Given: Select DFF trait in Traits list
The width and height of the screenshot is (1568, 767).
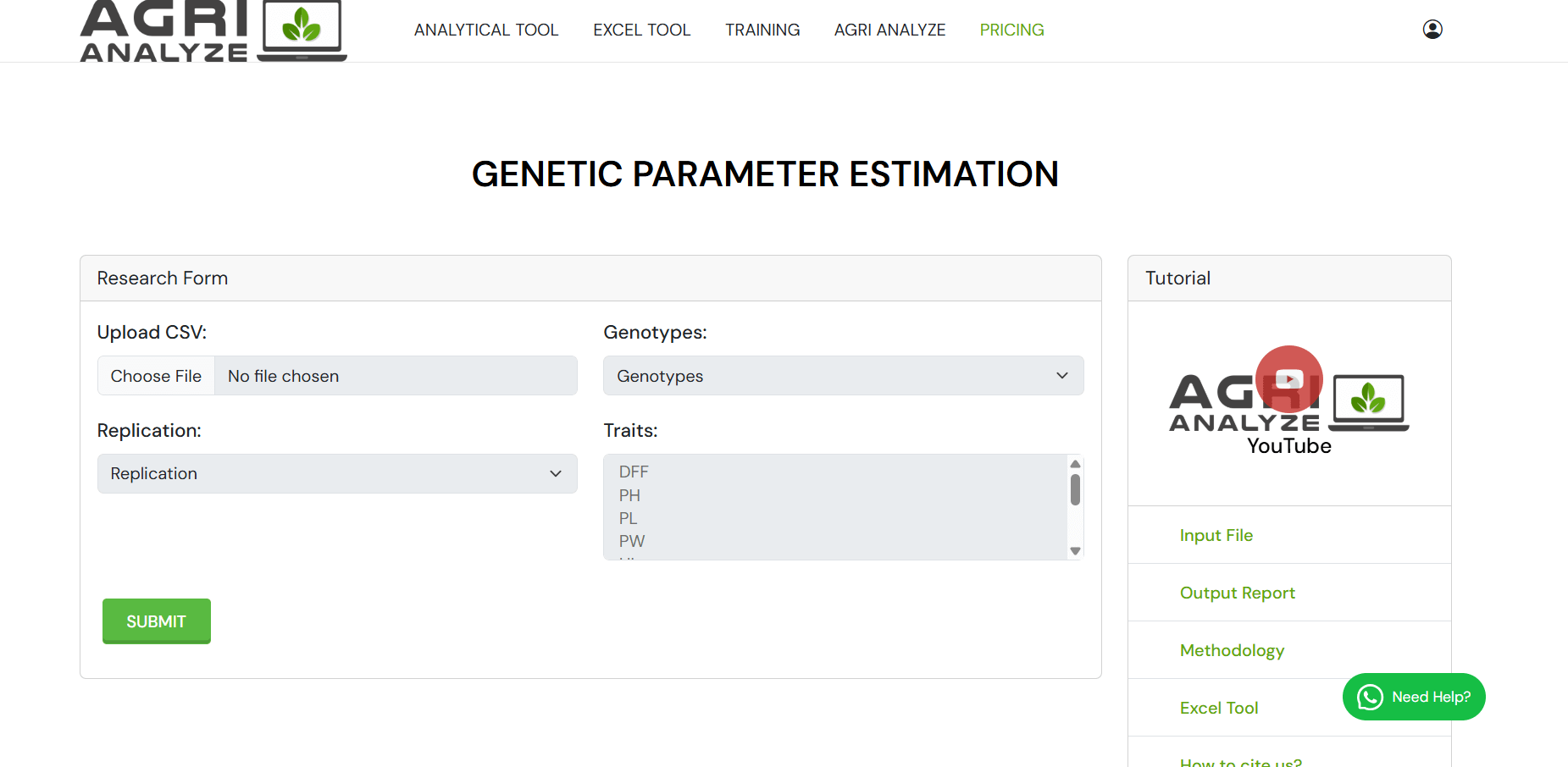Looking at the screenshot, I should (x=634, y=472).
